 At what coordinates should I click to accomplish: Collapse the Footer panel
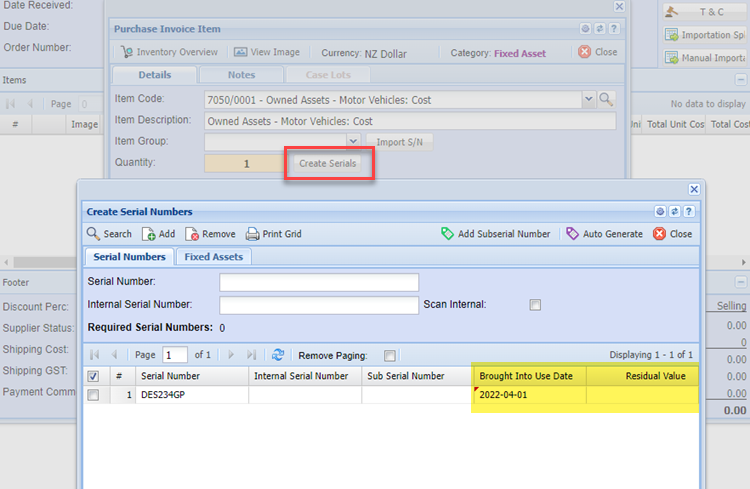741,283
